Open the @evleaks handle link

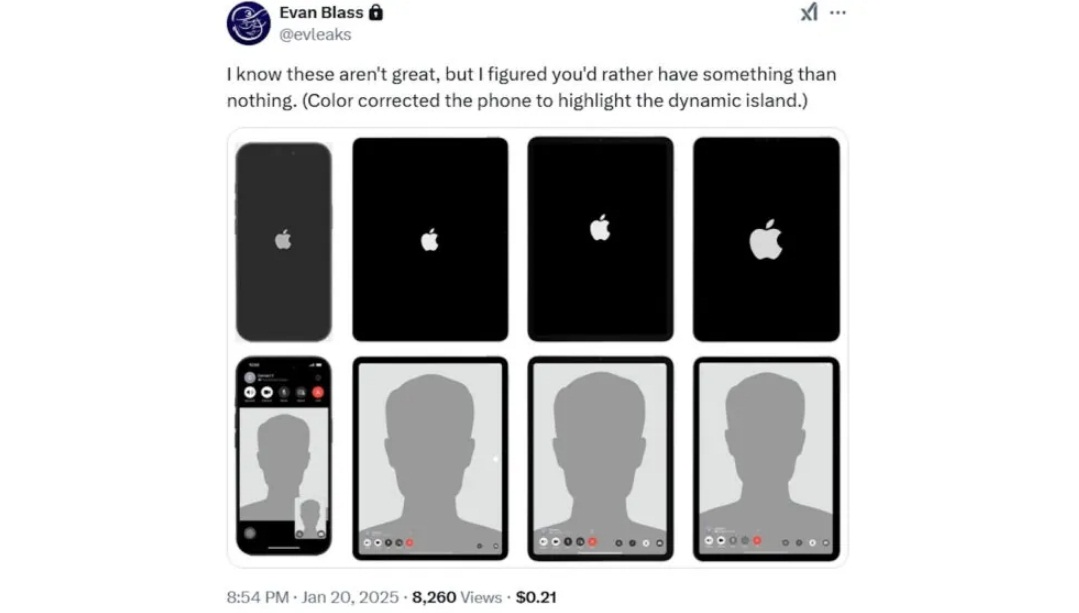(315, 34)
